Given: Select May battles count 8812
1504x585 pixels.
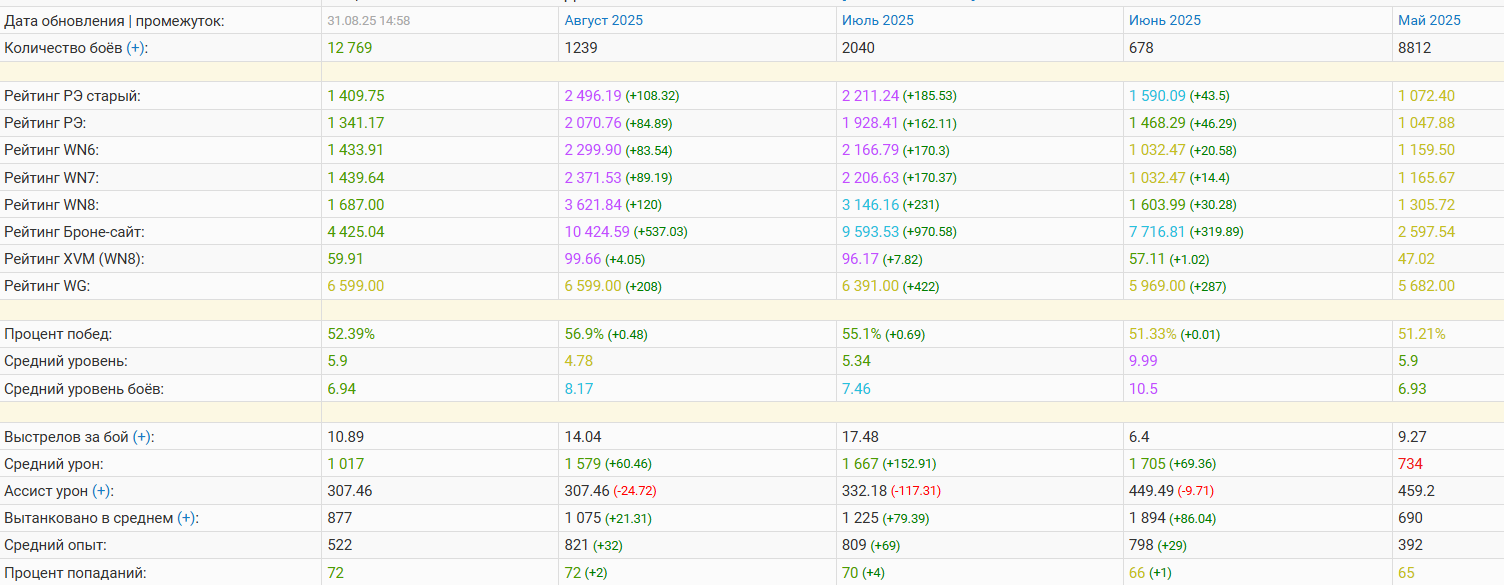Looking at the screenshot, I should point(1414,47).
